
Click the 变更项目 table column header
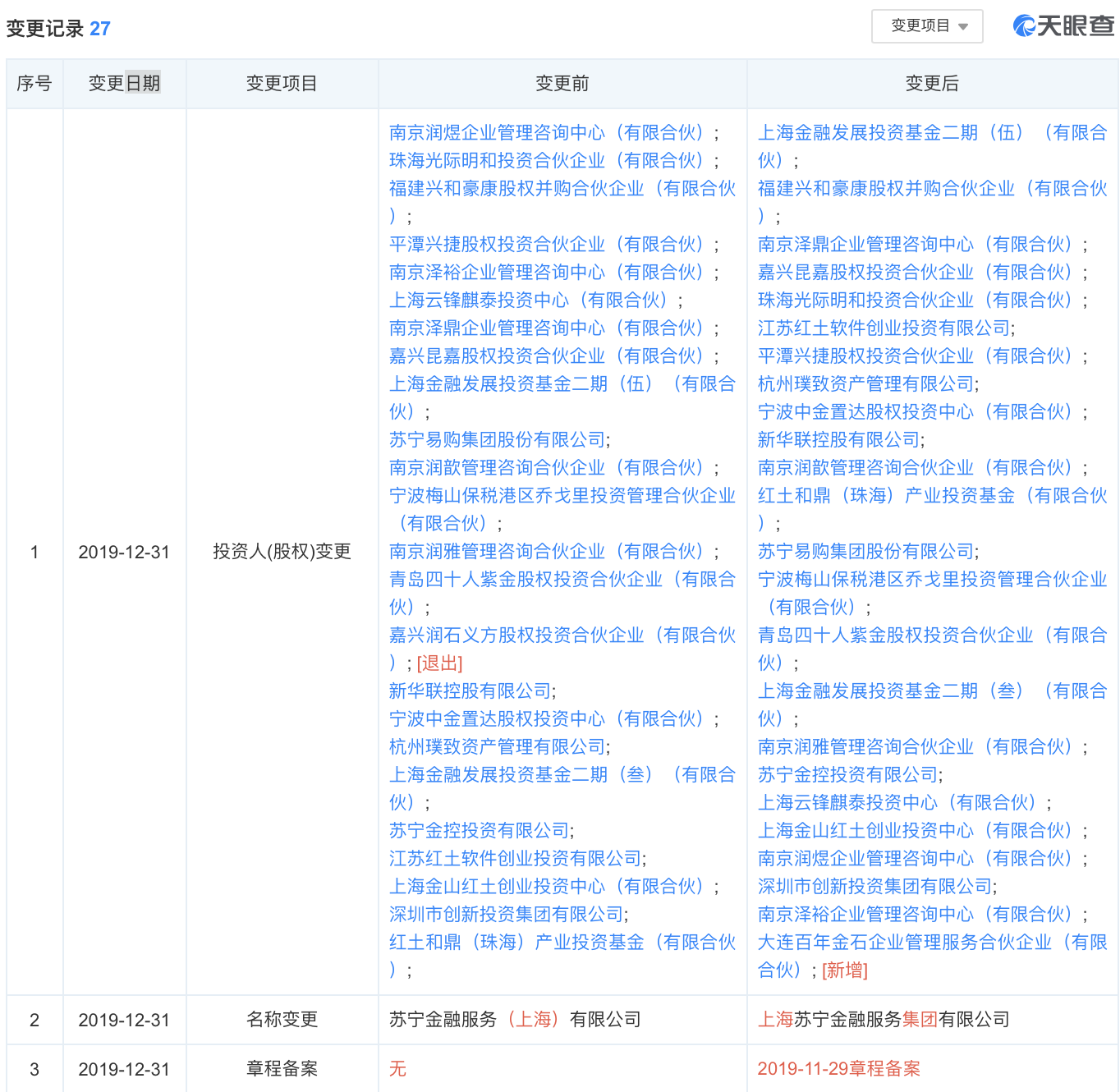click(x=282, y=84)
